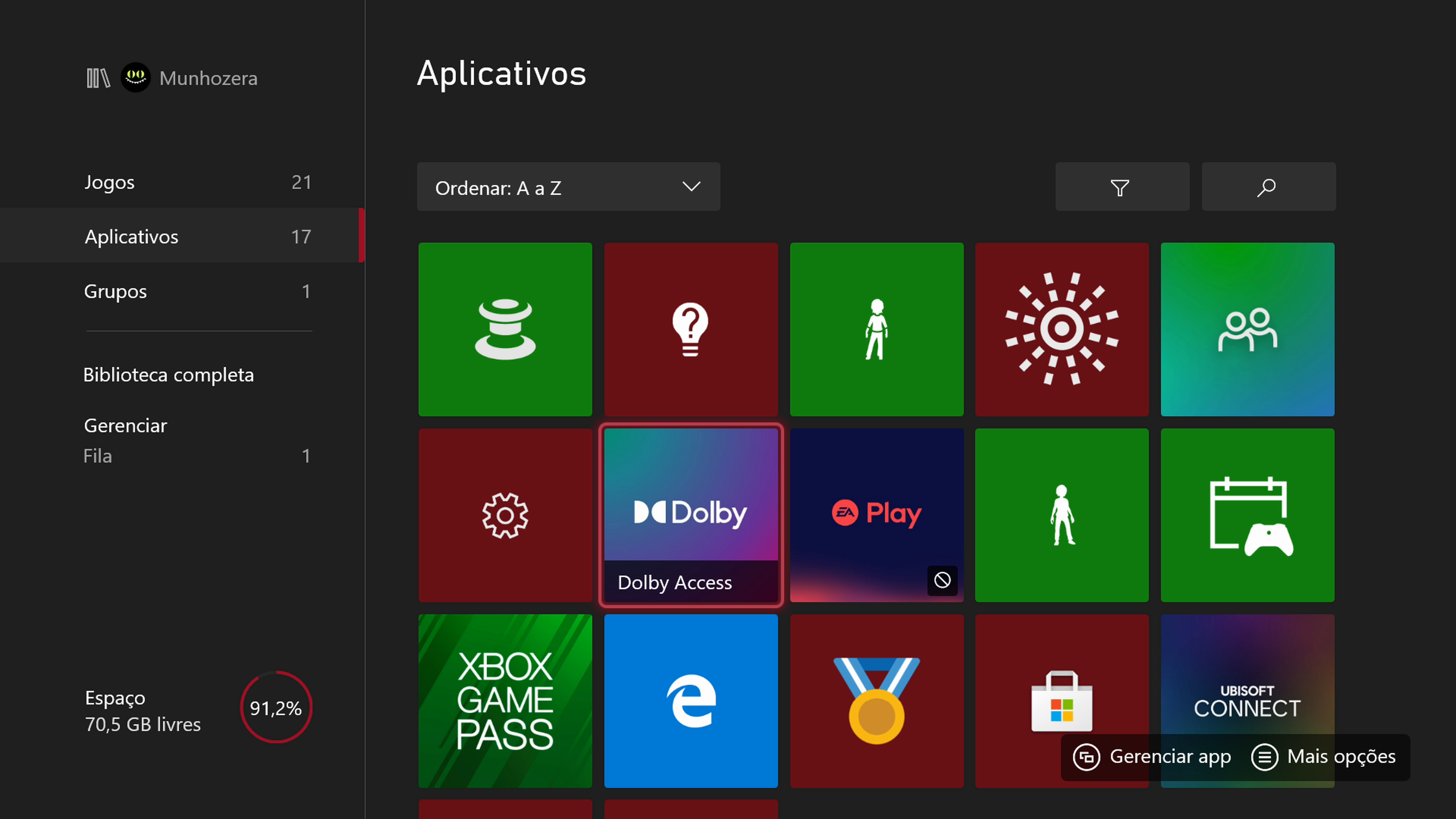Click the blocked symbol on EA Play tile
Viewport: 1456px width, 819px height.
pos(941,580)
